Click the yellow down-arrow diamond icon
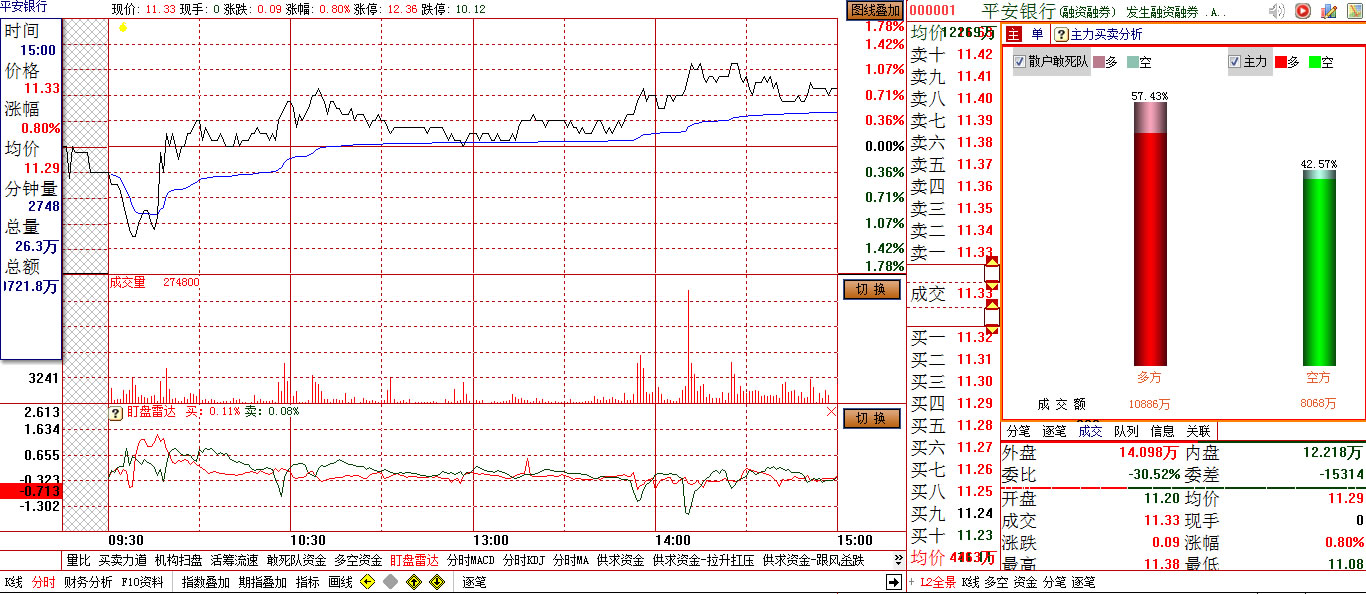Screen dimensions: 1366x594 click(437, 582)
